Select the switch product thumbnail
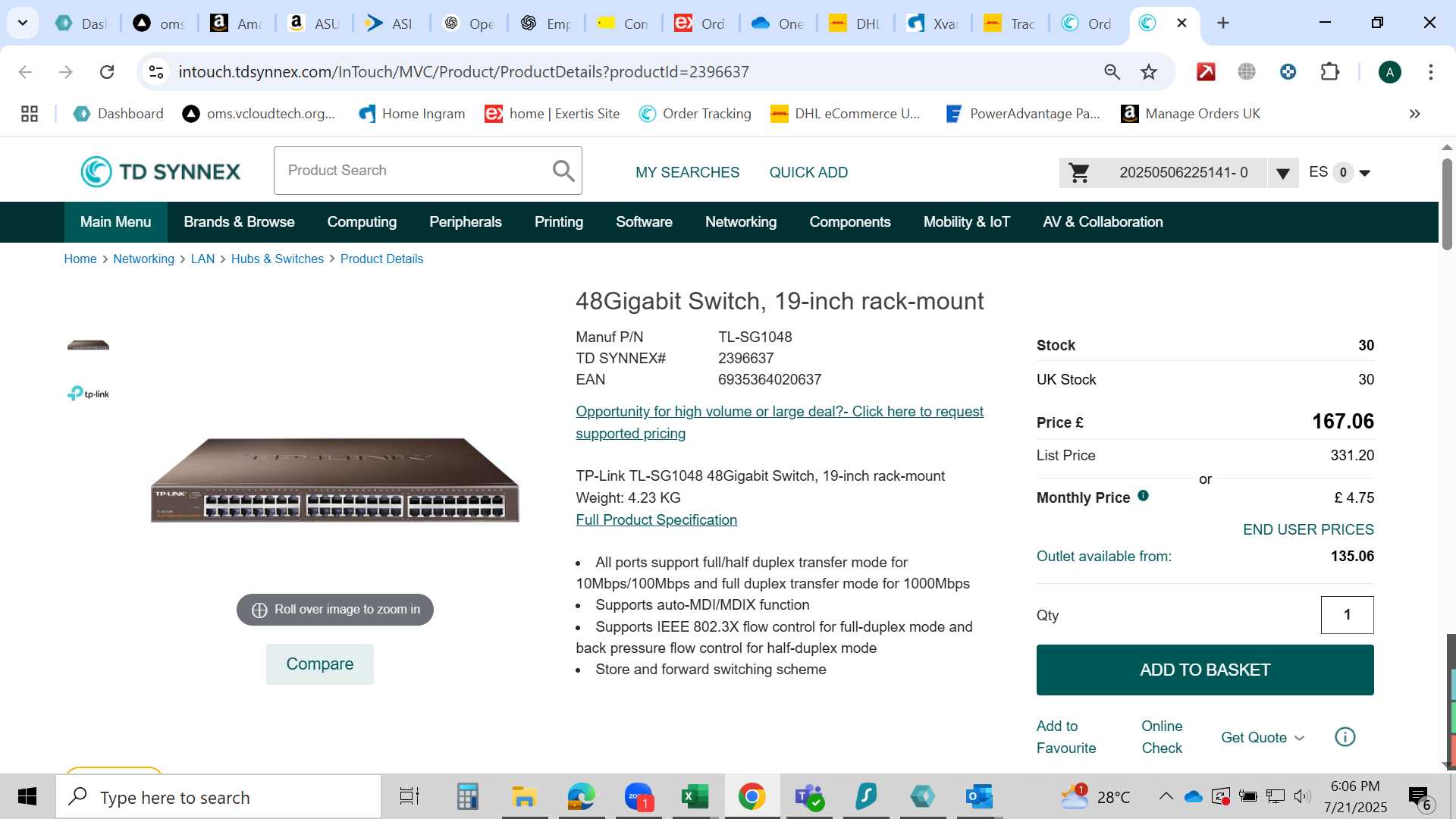Image resolution: width=1456 pixels, height=819 pixels. pos(88,345)
